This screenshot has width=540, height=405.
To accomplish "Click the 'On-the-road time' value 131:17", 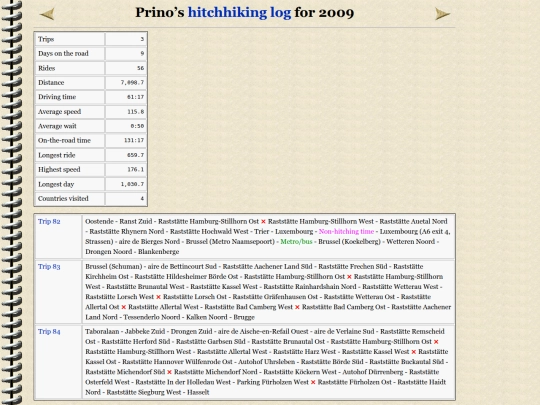I will coord(134,141).
